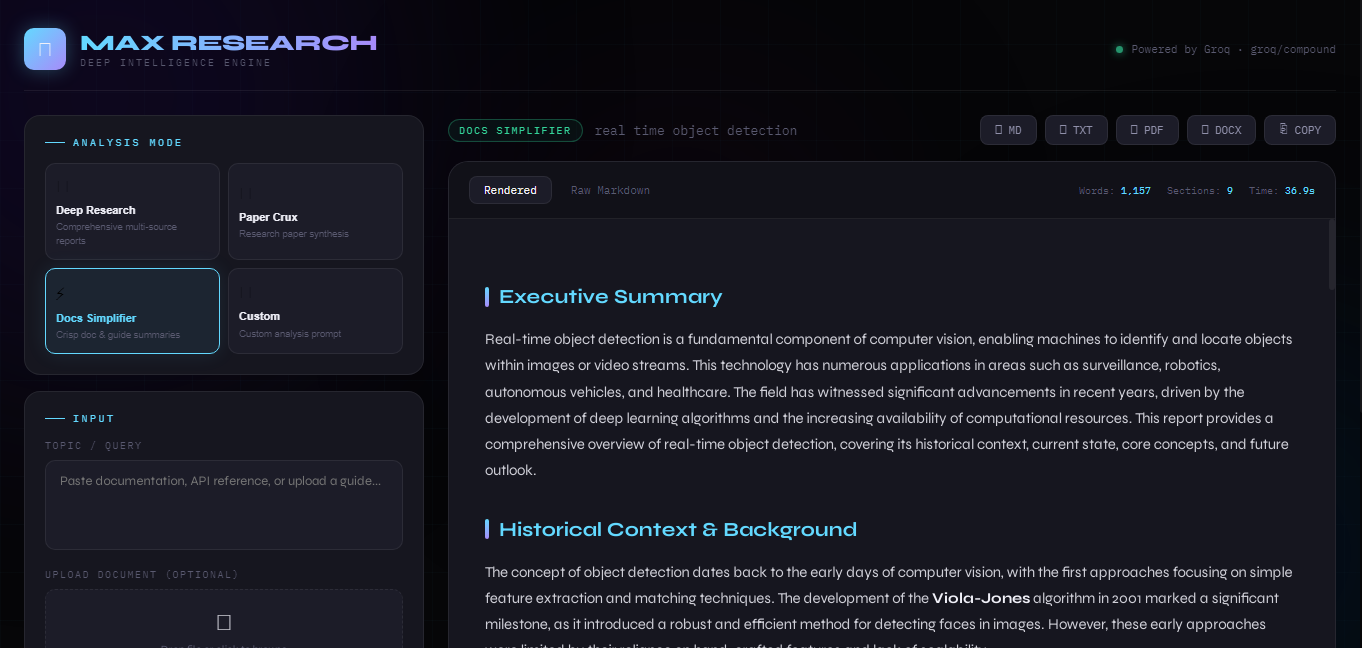Focus the Topic / Query text box
Image resolution: width=1362 pixels, height=648 pixels.
pyautogui.click(x=224, y=504)
